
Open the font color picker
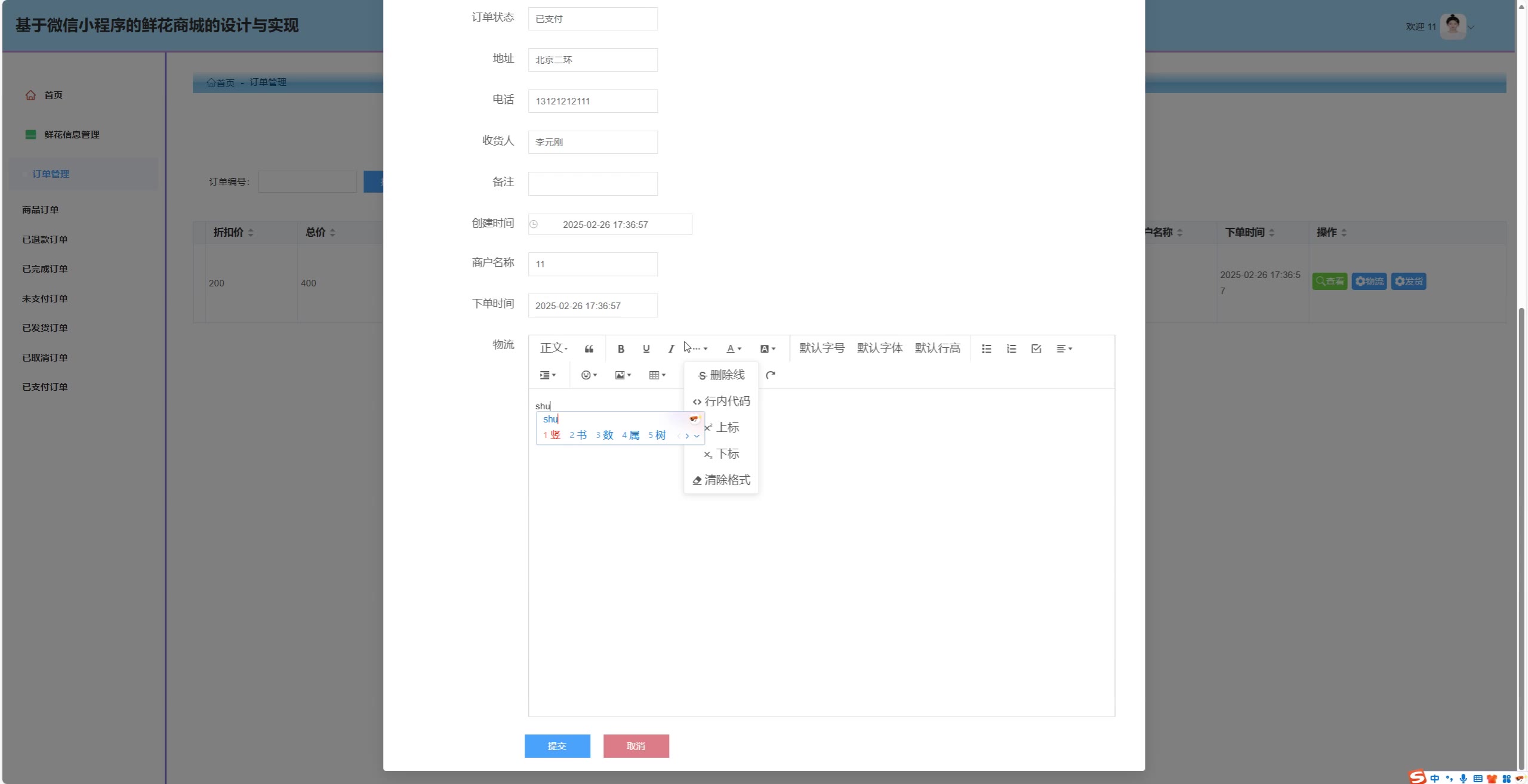click(x=734, y=349)
